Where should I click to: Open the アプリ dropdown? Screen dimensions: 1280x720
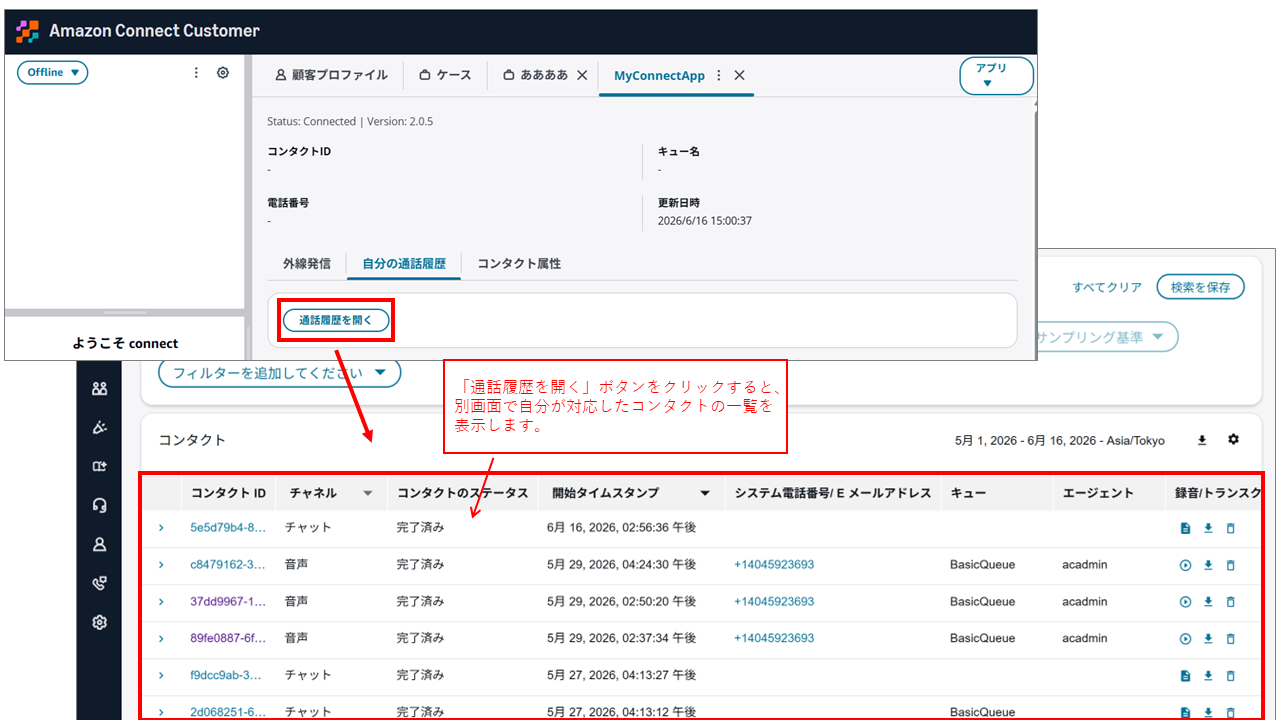996,76
